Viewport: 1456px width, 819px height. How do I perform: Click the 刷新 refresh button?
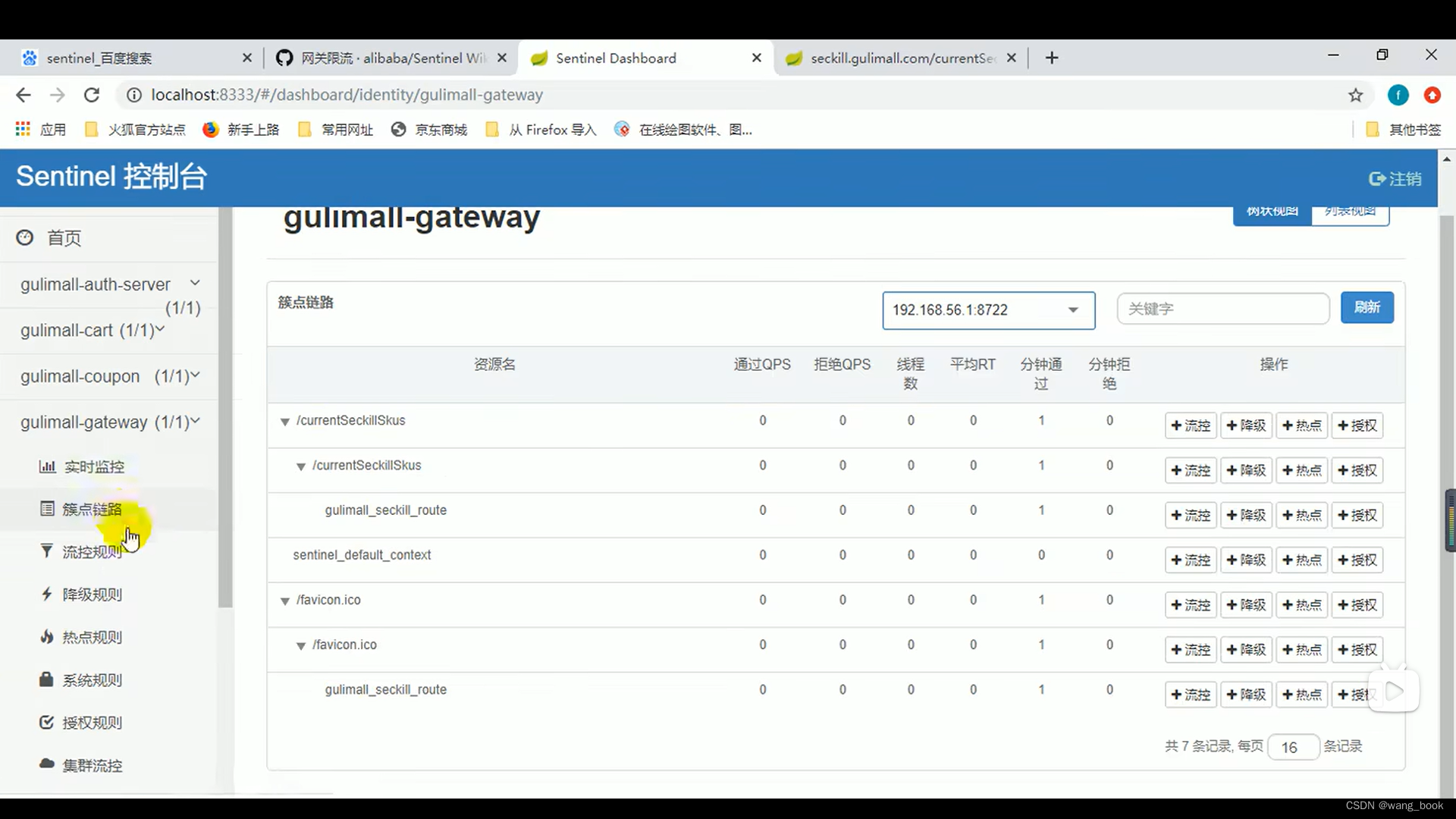point(1367,307)
